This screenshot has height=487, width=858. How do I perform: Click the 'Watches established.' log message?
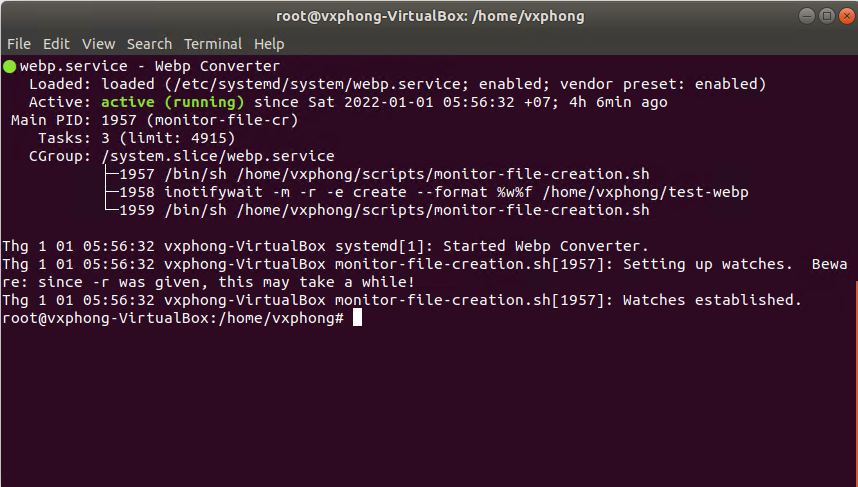pos(712,300)
